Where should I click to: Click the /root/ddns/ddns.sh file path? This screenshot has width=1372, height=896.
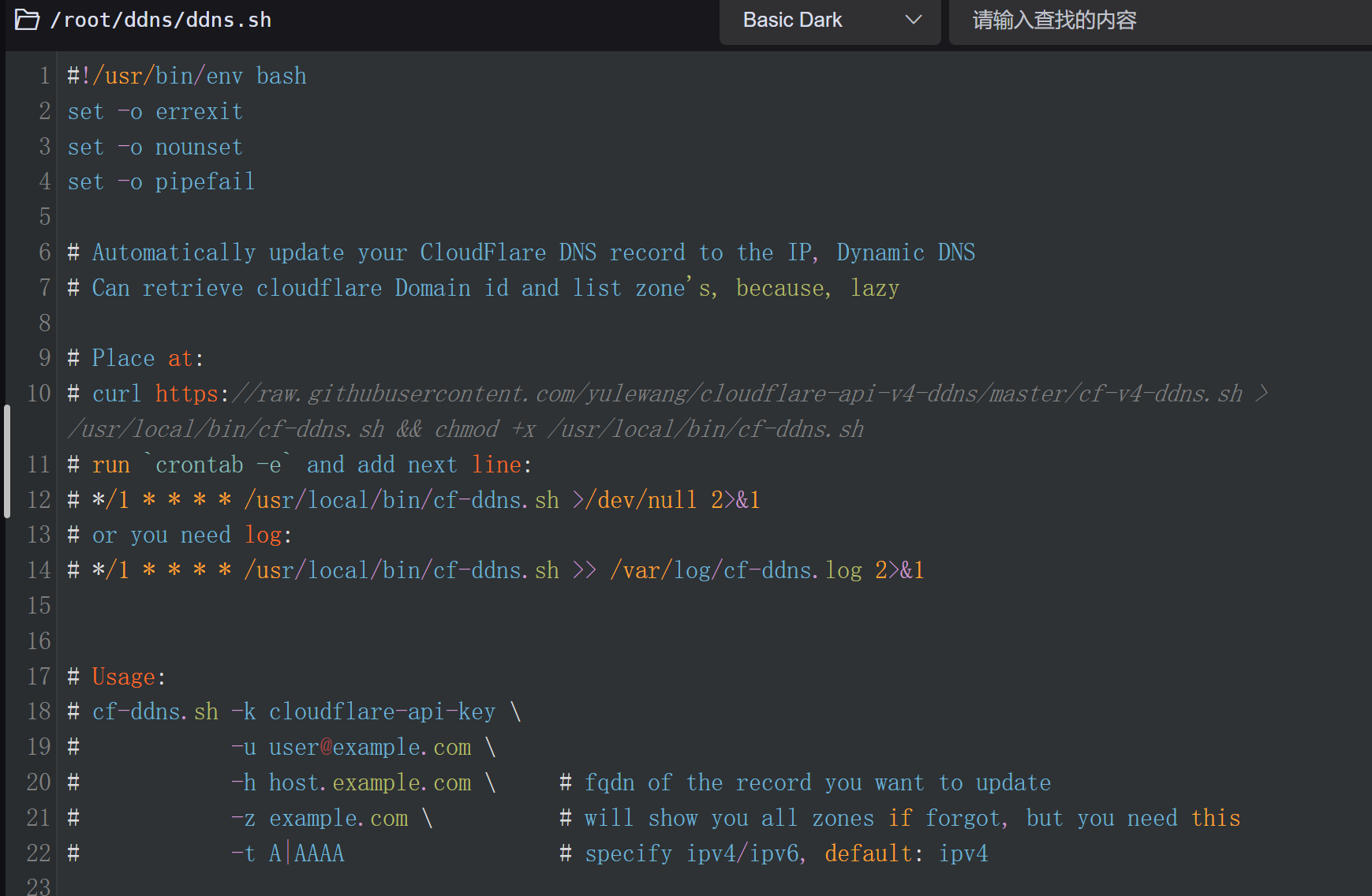coord(161,20)
